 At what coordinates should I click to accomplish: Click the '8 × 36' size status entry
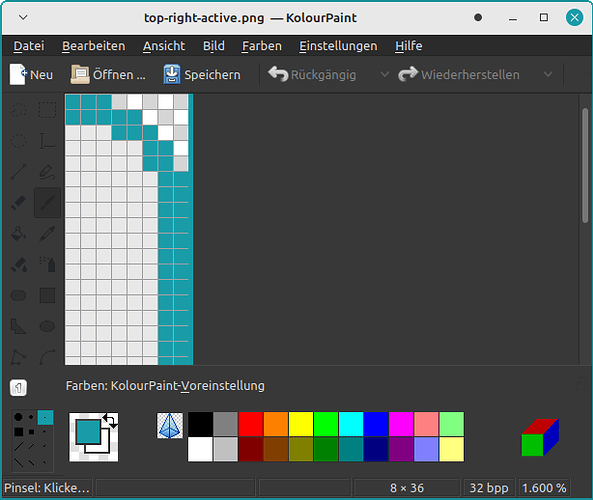click(407, 488)
